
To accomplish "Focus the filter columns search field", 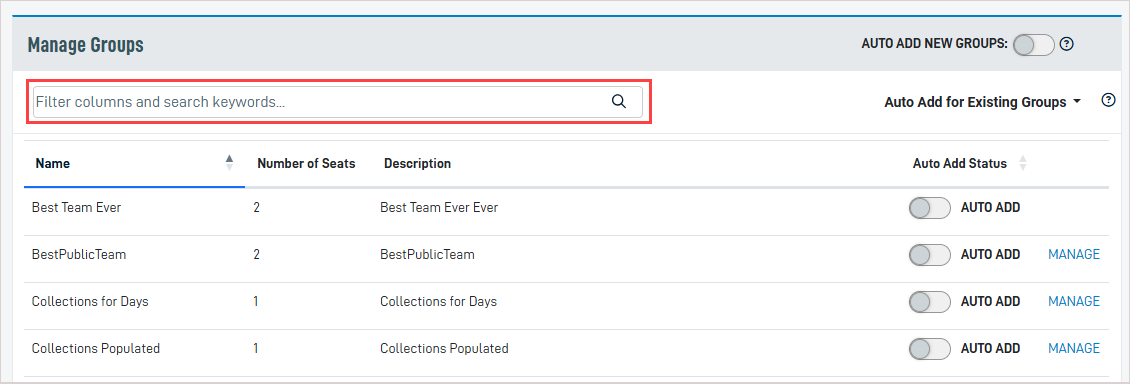I will (x=337, y=102).
